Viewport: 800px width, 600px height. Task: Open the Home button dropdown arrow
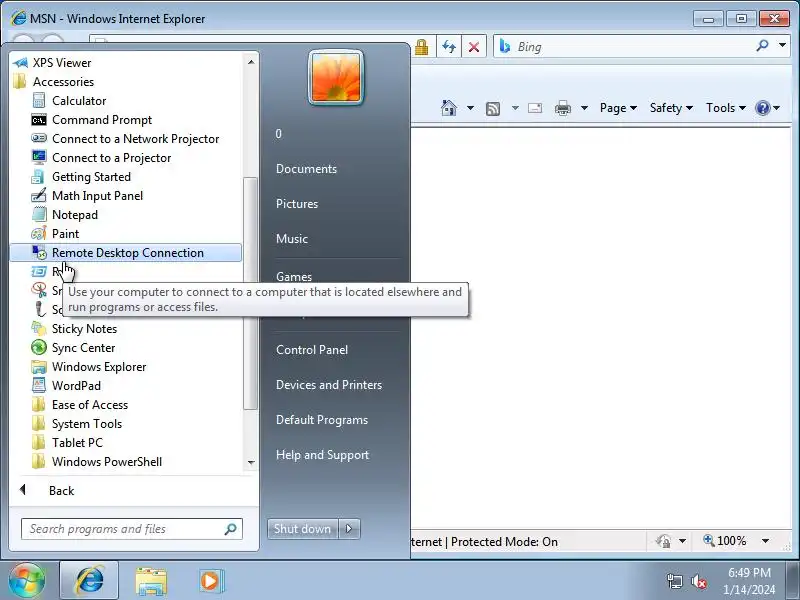(x=470, y=108)
